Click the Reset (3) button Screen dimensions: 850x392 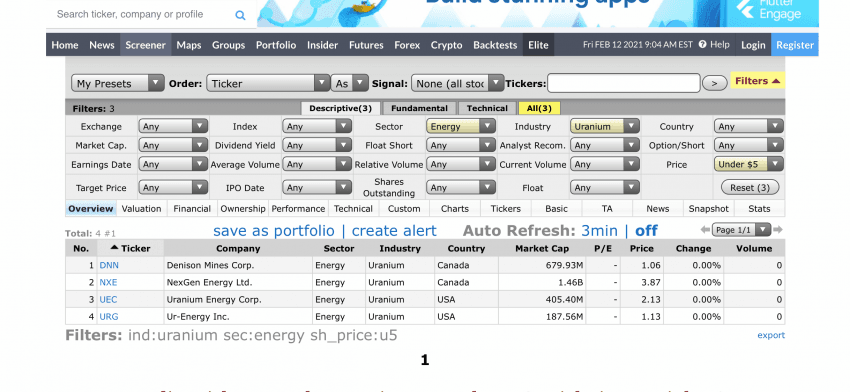click(750, 188)
